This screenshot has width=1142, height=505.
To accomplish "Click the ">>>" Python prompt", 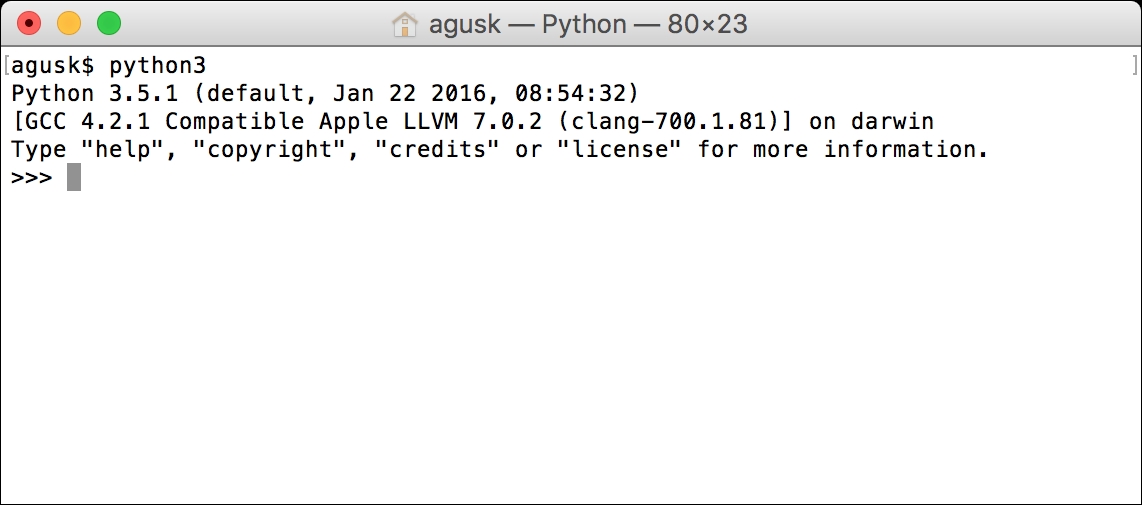I will [x=31, y=178].
